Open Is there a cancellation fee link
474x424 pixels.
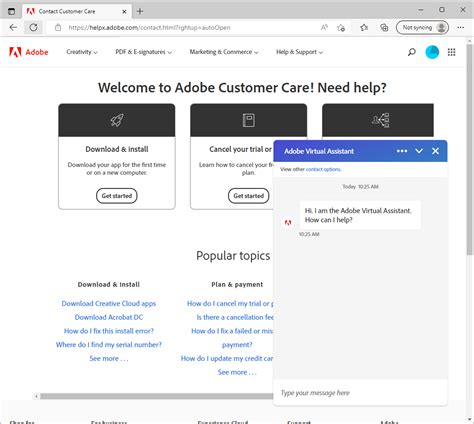[x=235, y=317]
